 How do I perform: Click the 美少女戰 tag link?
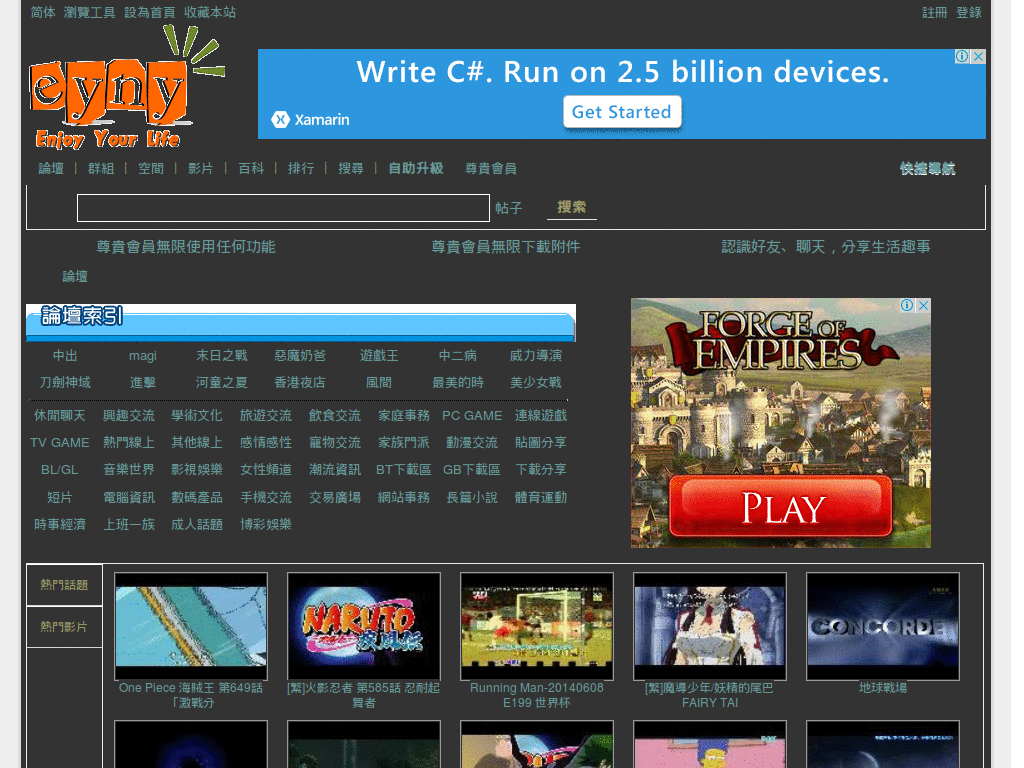point(536,382)
